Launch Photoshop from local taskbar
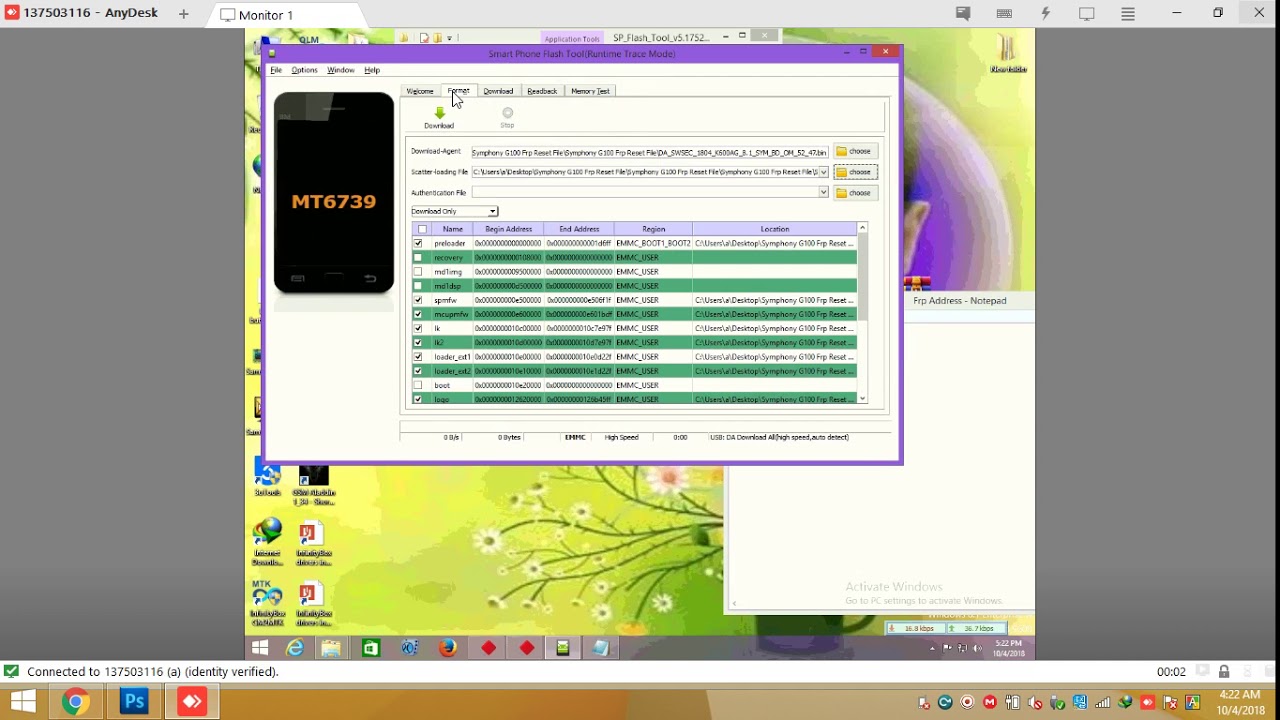The image size is (1280, 720). click(134, 702)
